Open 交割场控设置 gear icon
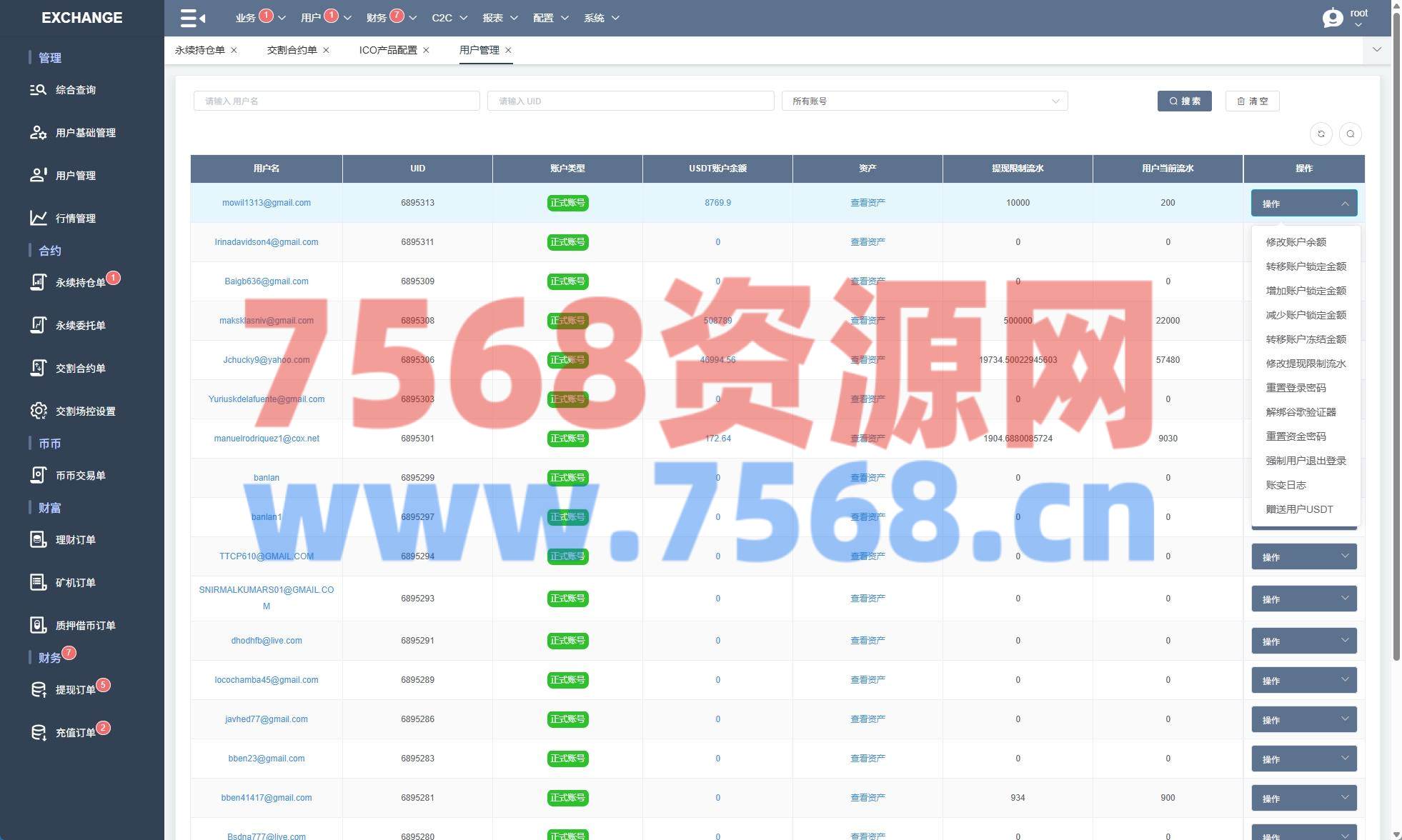Image resolution: width=1402 pixels, height=840 pixels. pyautogui.click(x=38, y=411)
